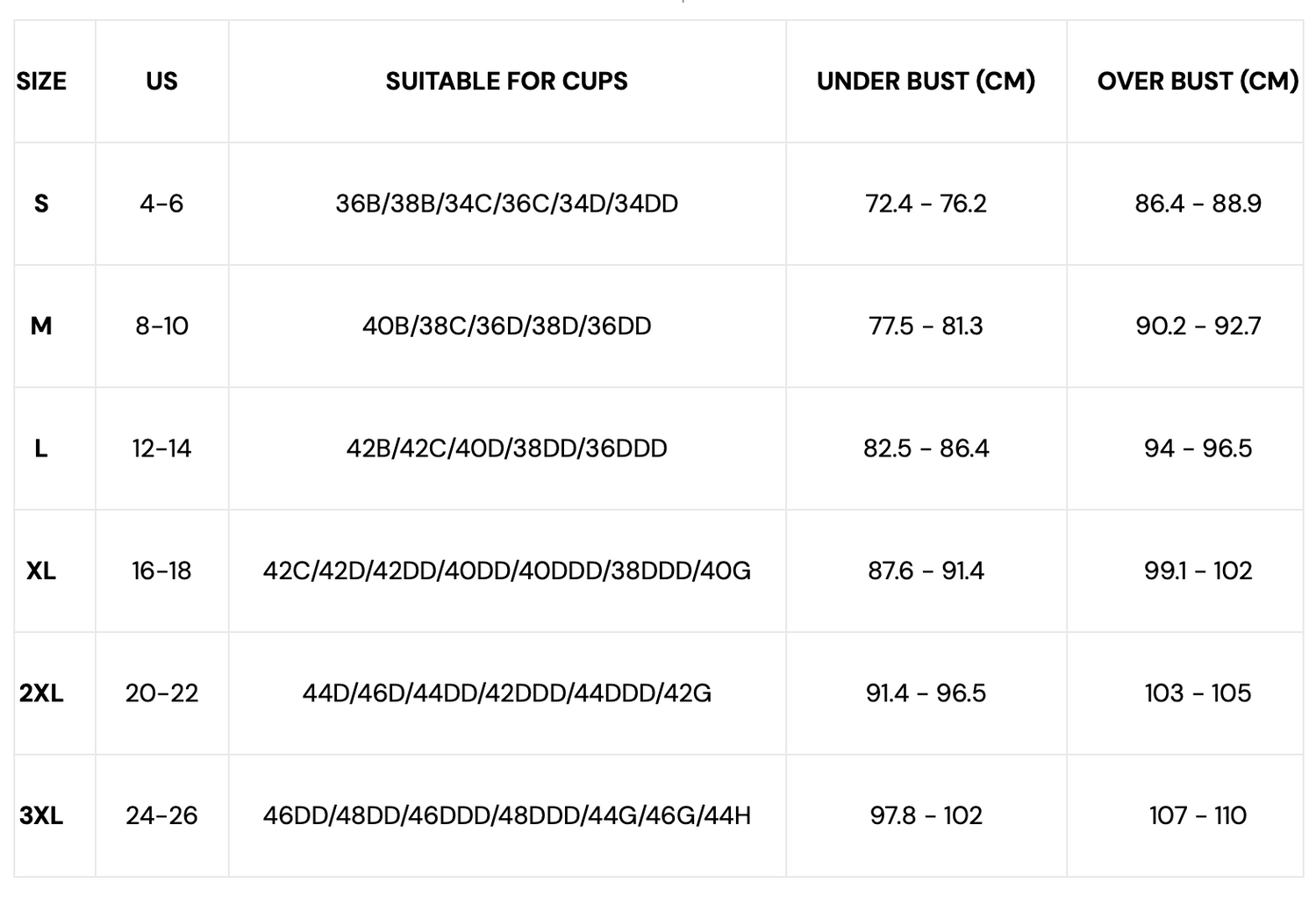This screenshot has height=897, width=1316.
Task: Click the UNDER BUST (CM) header
Action: 926,82
